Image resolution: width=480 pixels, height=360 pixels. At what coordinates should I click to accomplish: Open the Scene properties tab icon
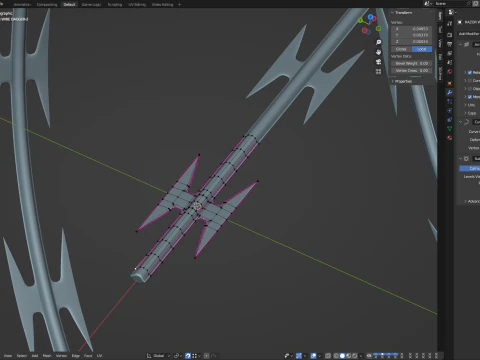tap(449, 62)
